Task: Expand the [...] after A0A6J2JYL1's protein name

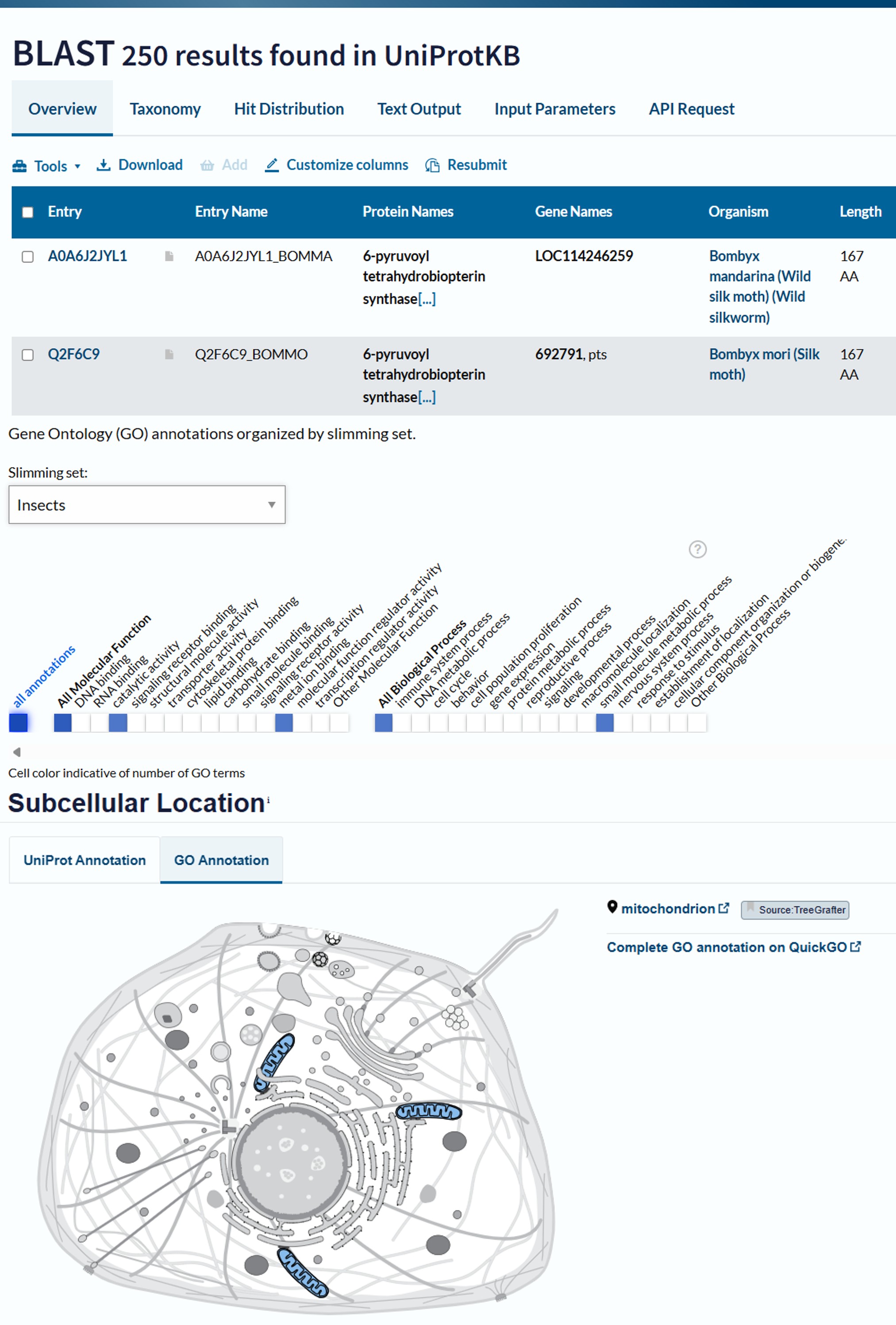Action: pos(427,299)
